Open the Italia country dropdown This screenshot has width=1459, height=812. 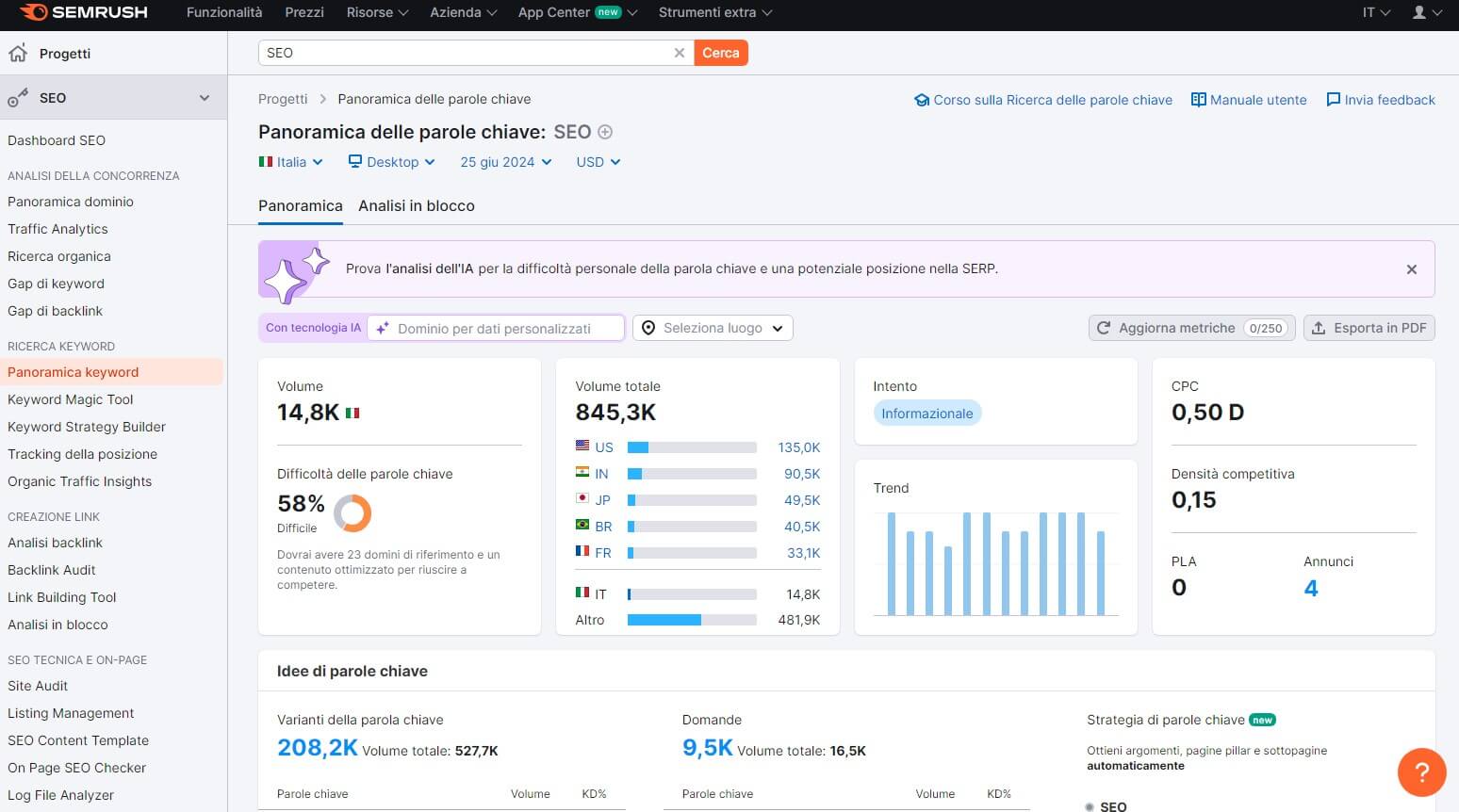point(291,162)
